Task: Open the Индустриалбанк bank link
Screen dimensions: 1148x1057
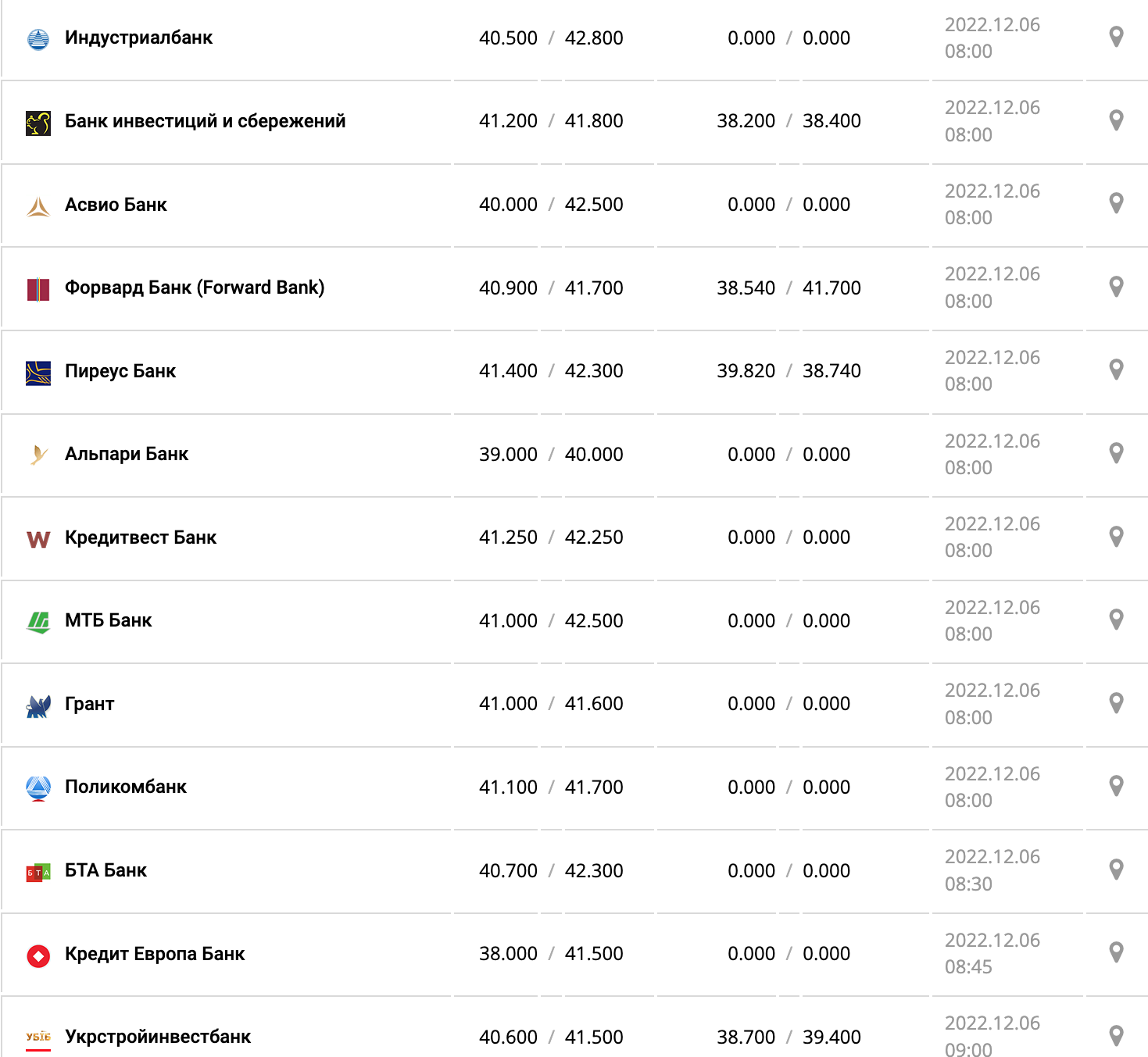Action: click(138, 37)
